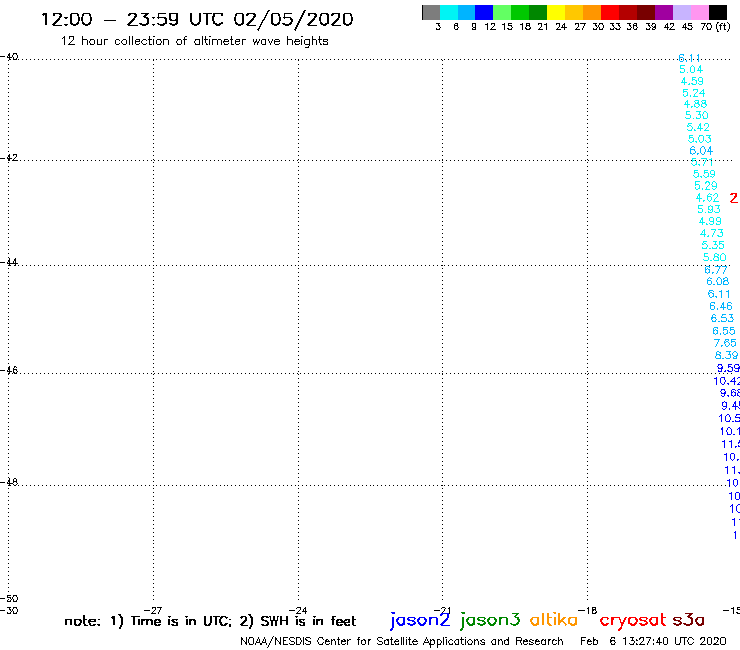
Task: Click the wave height value 5.42
Action: click(698, 127)
